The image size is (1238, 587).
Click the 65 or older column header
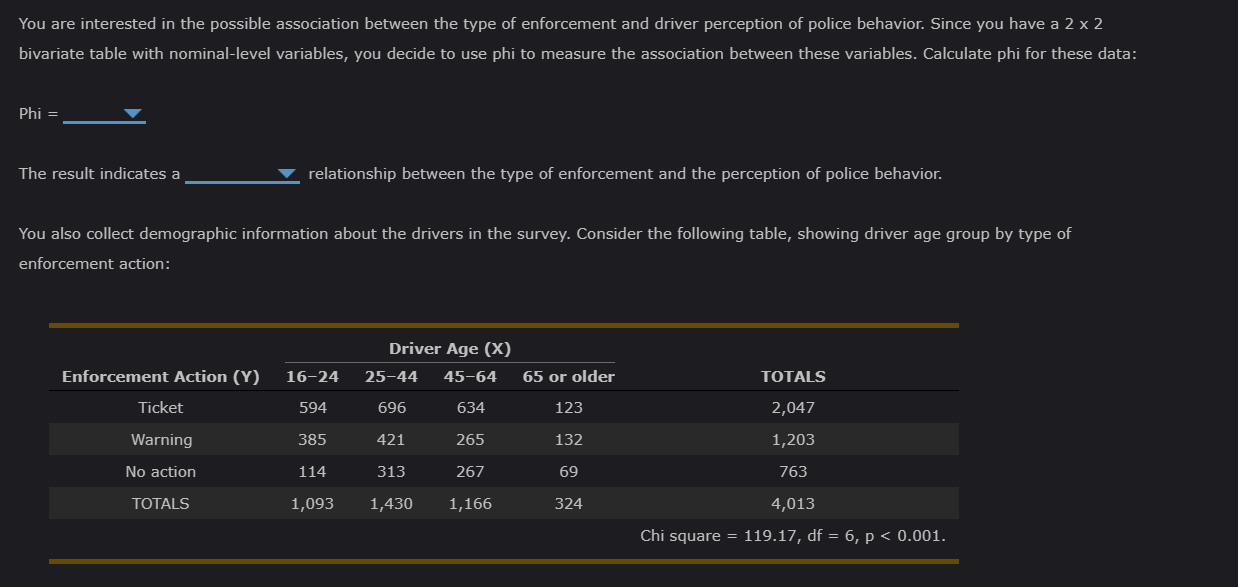tap(567, 376)
